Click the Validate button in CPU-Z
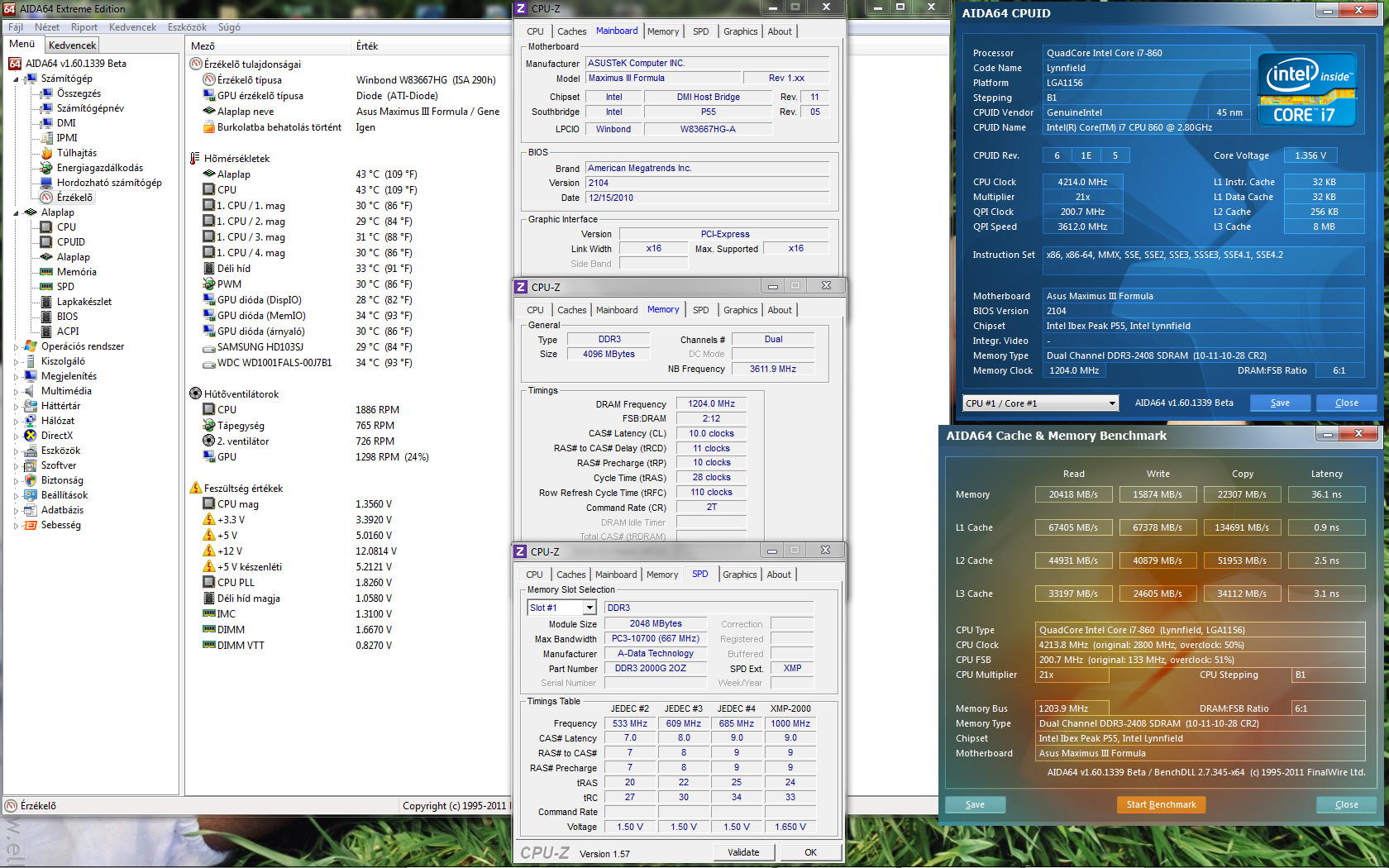 click(x=743, y=852)
